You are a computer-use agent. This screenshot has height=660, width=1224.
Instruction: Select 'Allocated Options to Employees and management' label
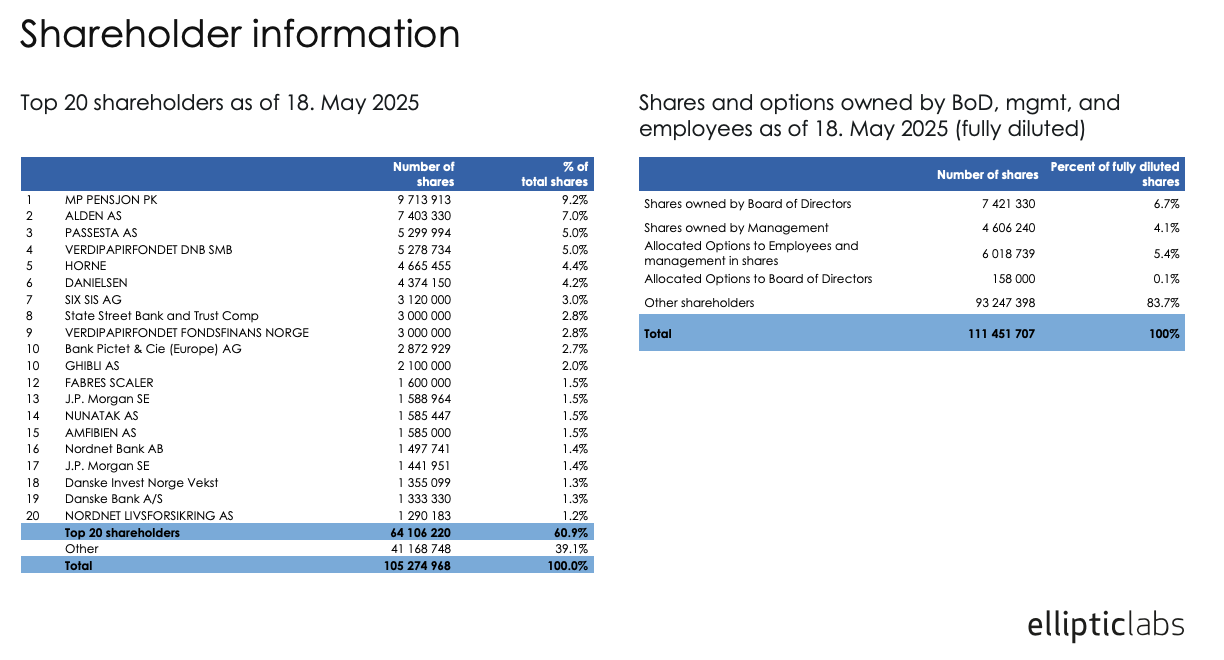coord(751,253)
